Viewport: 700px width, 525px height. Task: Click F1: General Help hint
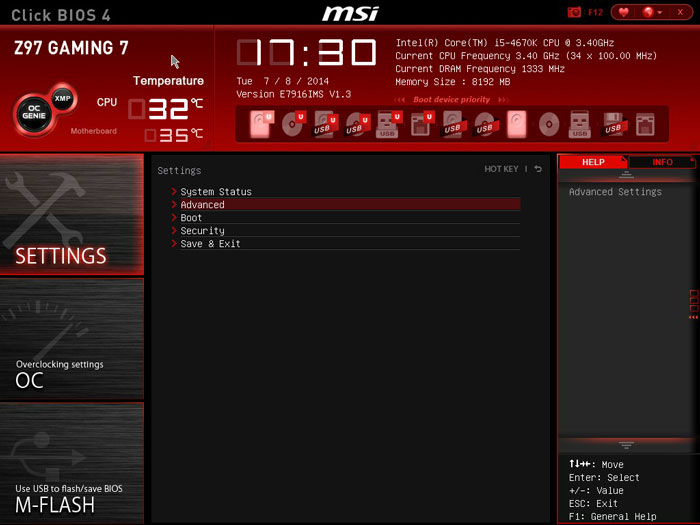pos(612,517)
